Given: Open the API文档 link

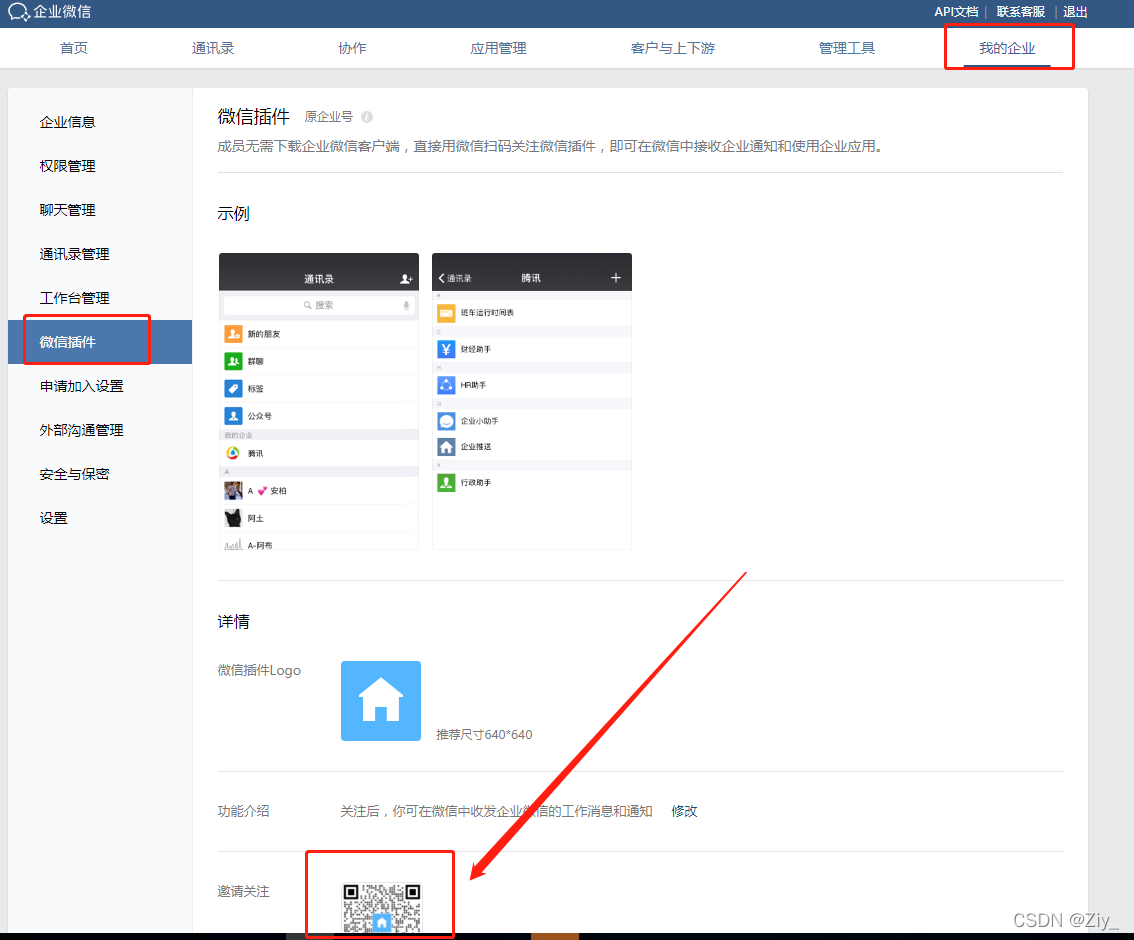Looking at the screenshot, I should pyautogui.click(x=956, y=12).
